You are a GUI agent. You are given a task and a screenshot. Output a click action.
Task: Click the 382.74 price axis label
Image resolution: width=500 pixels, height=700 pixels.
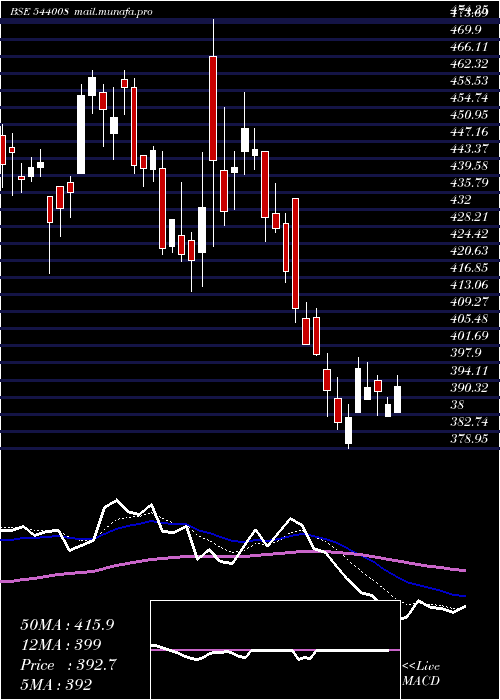pyautogui.click(x=469, y=421)
